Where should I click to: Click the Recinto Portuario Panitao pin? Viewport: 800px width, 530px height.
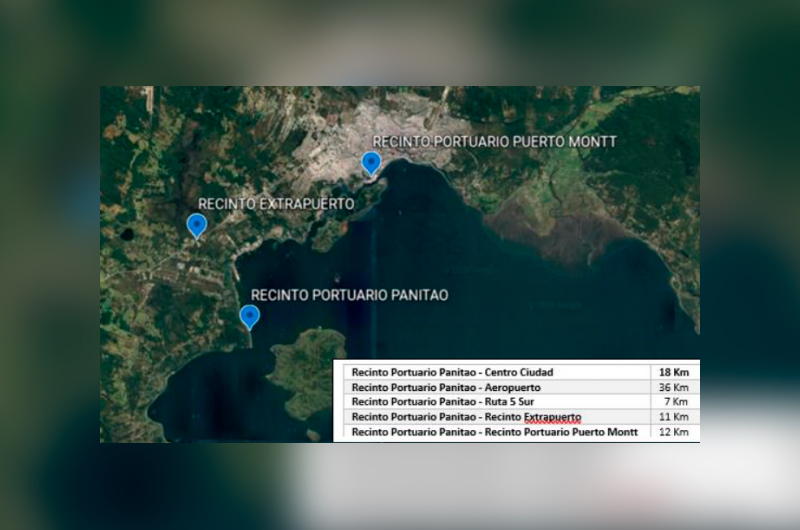pyautogui.click(x=249, y=317)
